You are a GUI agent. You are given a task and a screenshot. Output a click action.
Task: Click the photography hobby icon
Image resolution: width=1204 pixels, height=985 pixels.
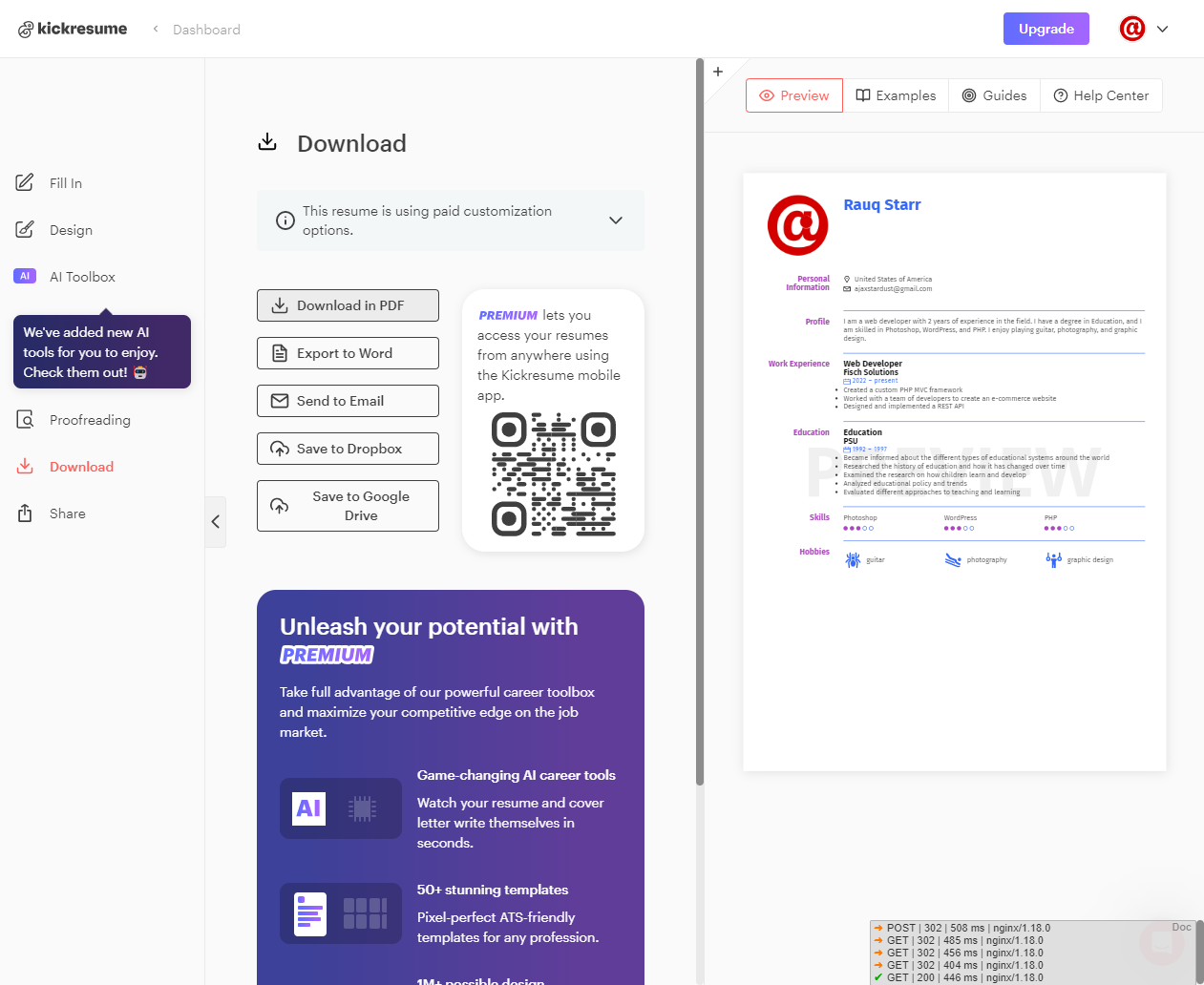953,560
